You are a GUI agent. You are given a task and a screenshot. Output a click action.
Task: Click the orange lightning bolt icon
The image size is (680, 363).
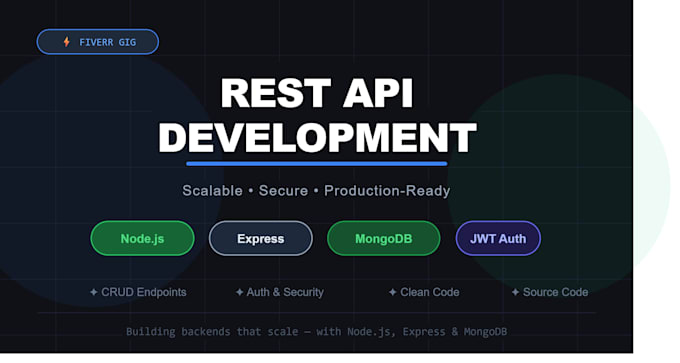[66, 42]
